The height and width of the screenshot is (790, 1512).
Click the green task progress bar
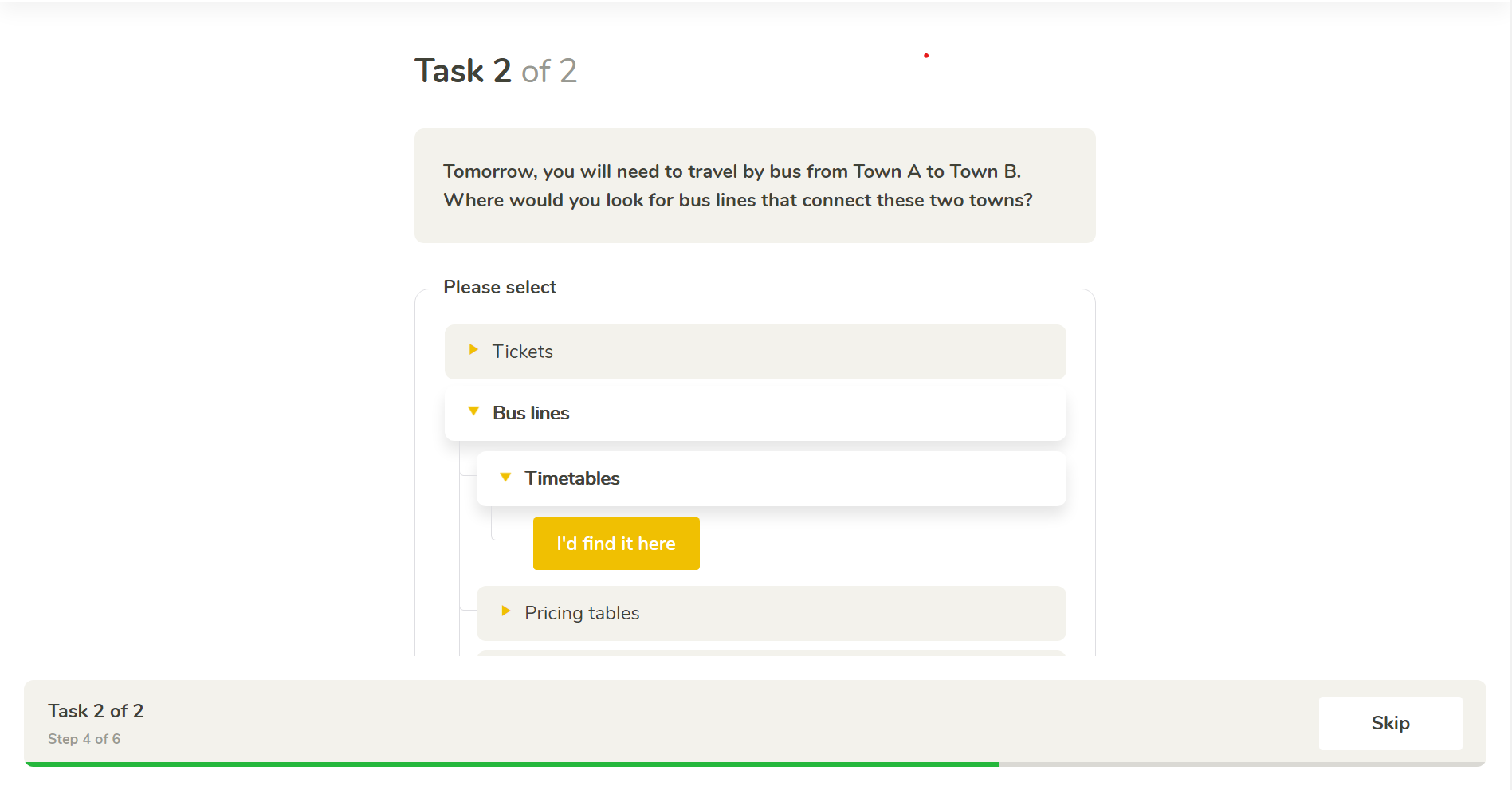pos(512,764)
